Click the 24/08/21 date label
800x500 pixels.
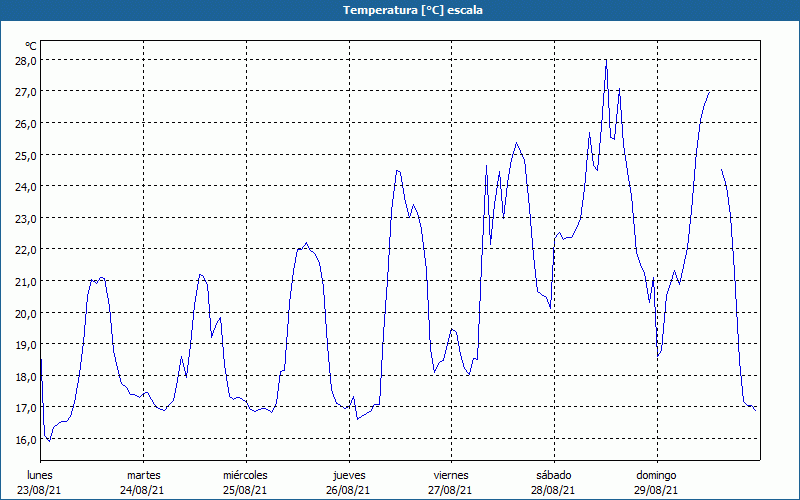pyautogui.click(x=142, y=490)
